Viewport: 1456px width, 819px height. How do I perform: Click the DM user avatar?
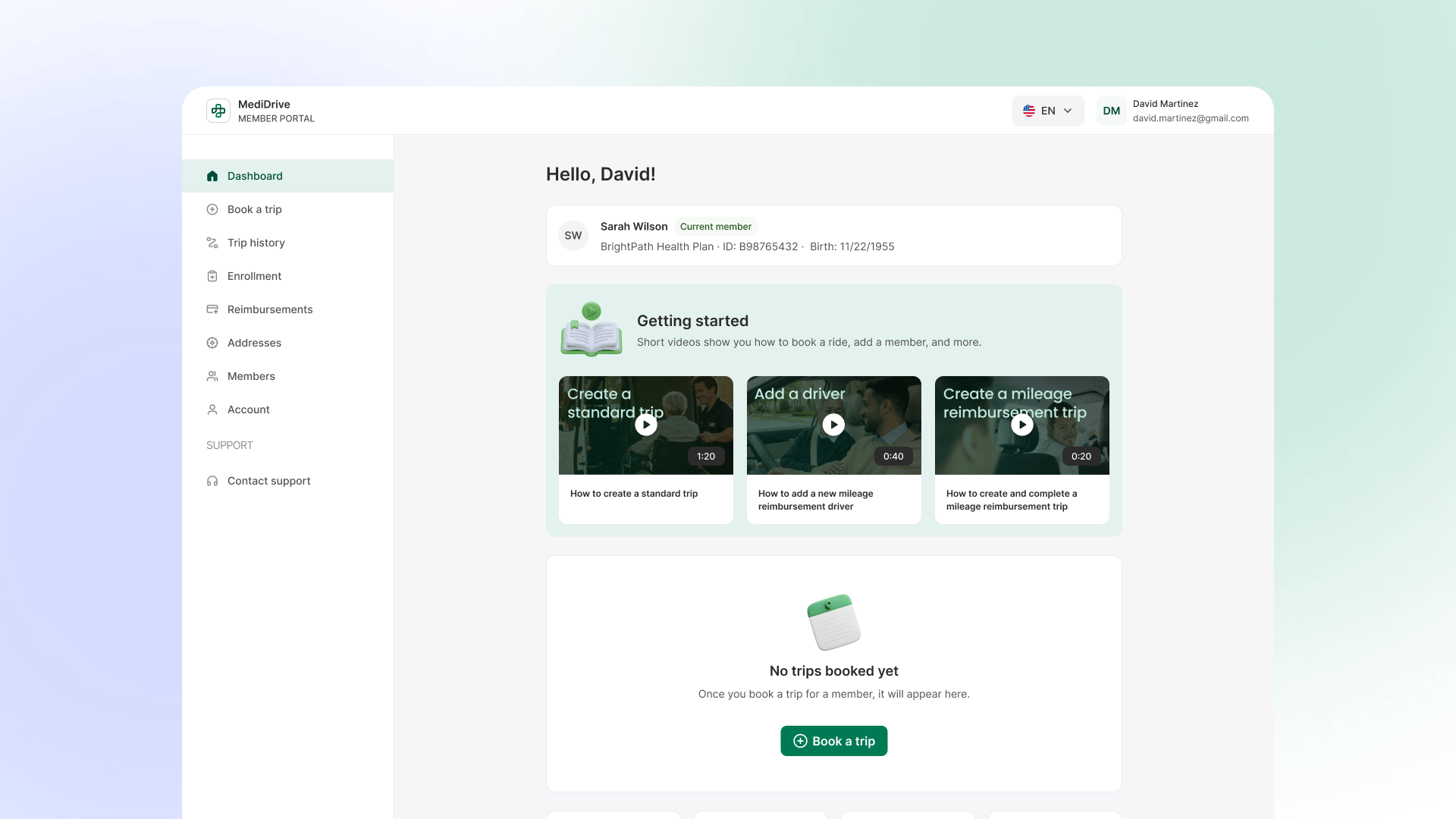[x=1112, y=111]
